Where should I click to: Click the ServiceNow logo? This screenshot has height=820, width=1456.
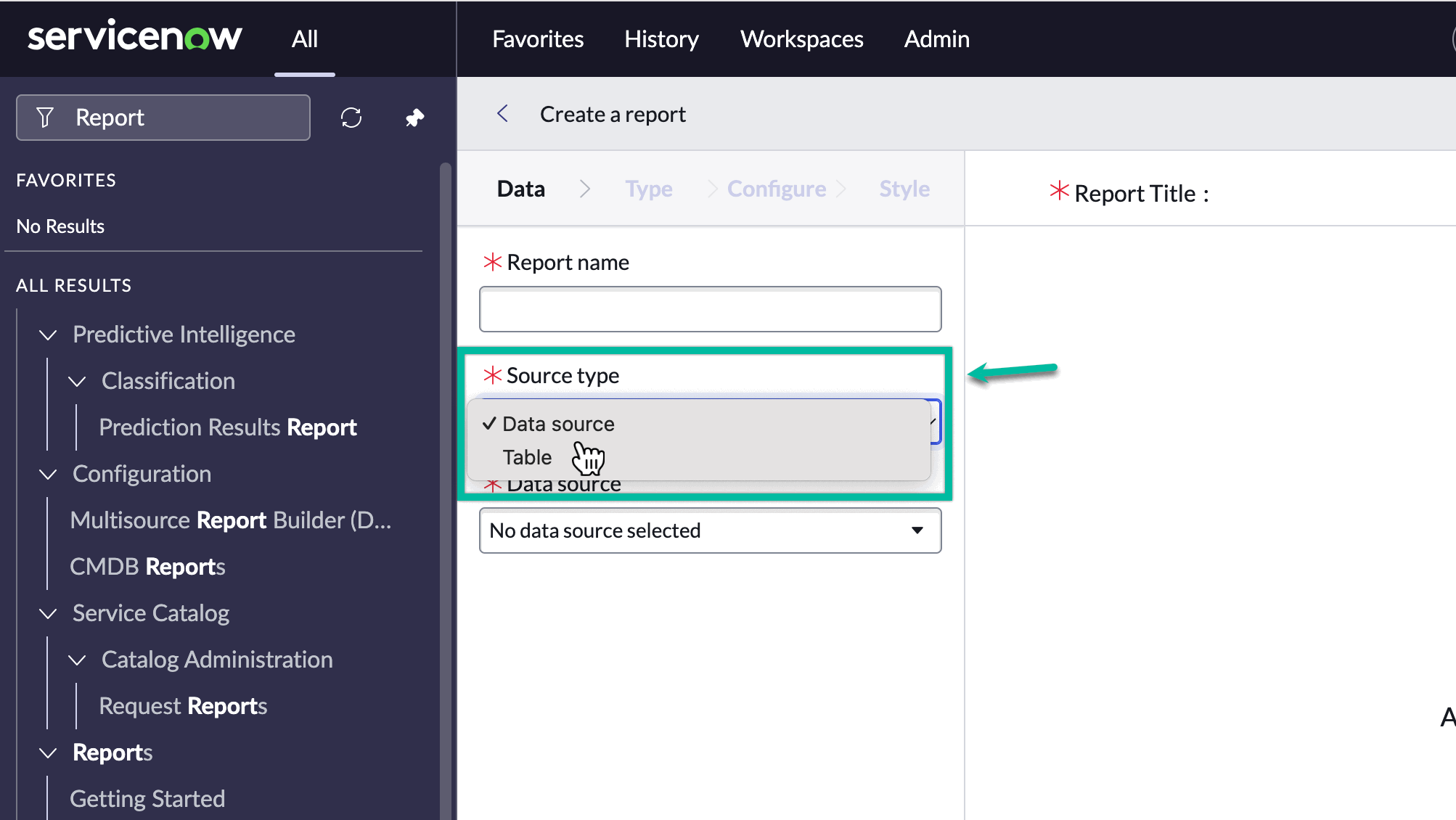click(x=134, y=37)
